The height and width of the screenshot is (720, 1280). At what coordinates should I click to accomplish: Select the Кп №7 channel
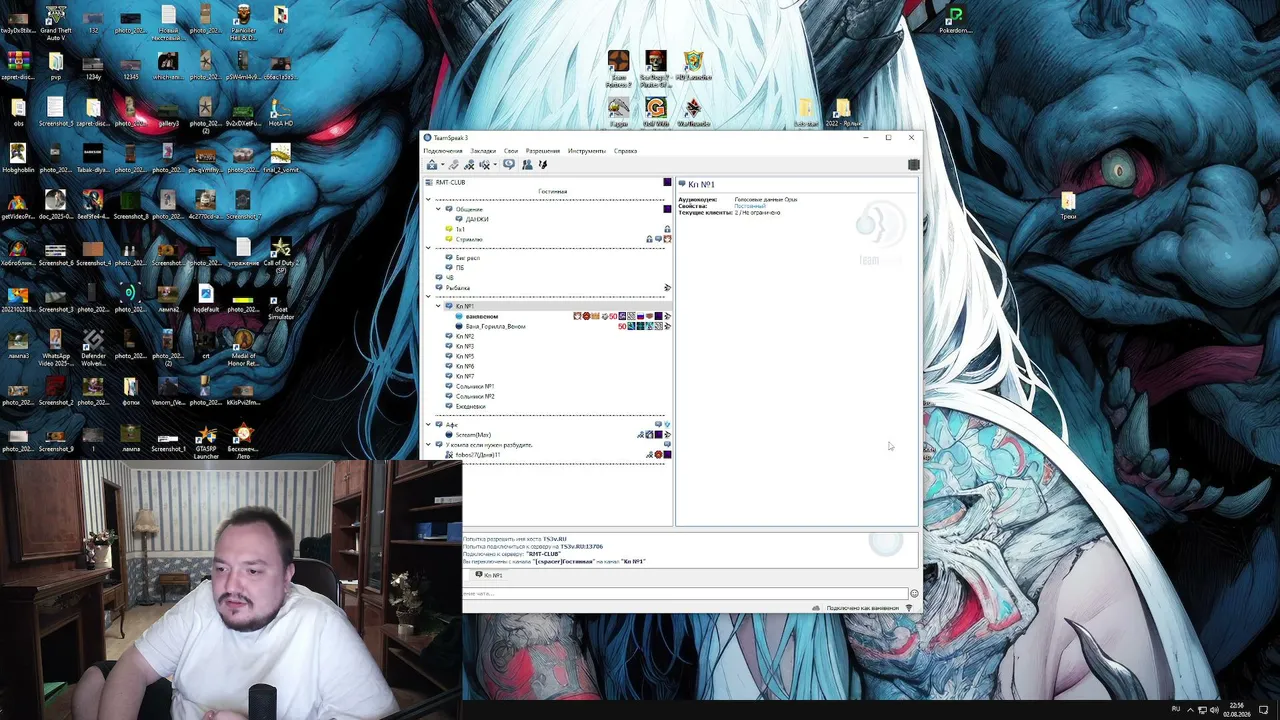coord(465,376)
